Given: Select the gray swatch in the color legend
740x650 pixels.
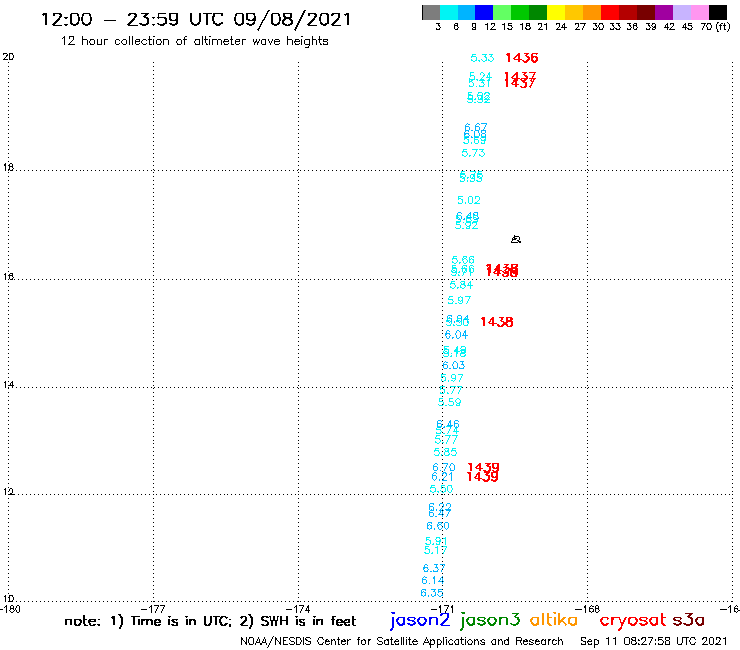Looking at the screenshot, I should (x=431, y=12).
